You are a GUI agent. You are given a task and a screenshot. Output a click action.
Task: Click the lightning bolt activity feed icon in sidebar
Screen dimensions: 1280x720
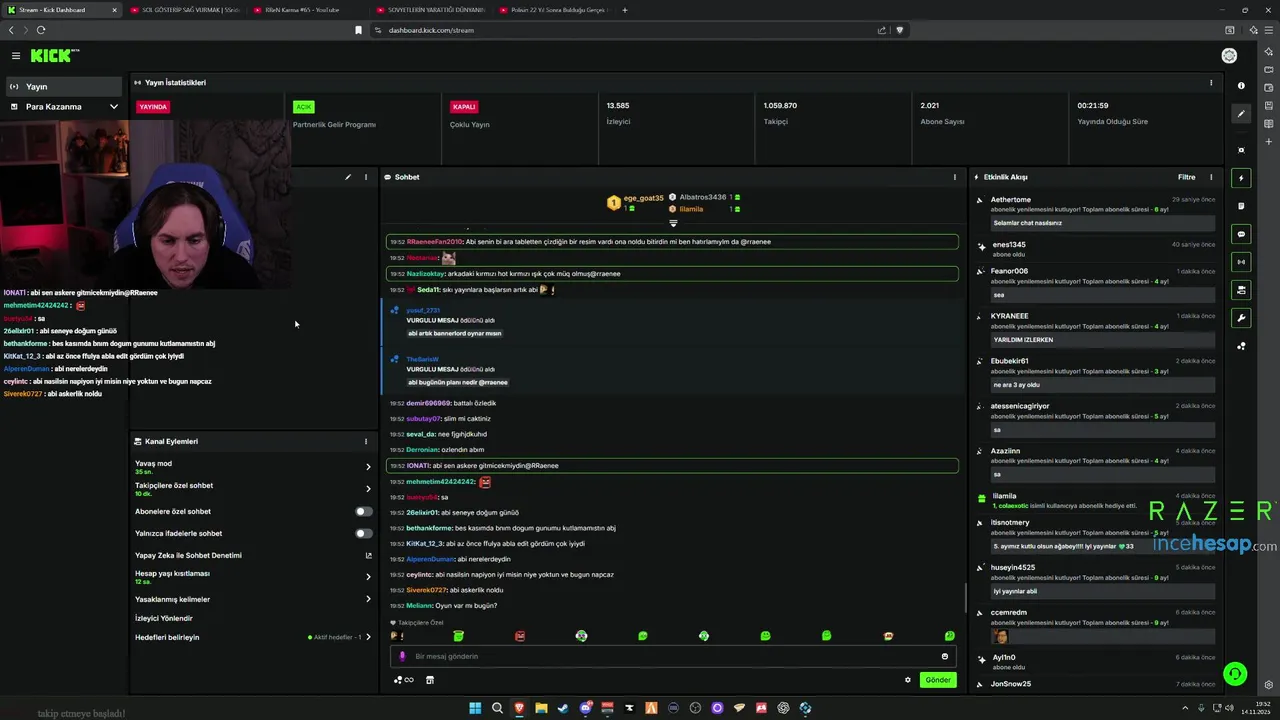[1241, 178]
